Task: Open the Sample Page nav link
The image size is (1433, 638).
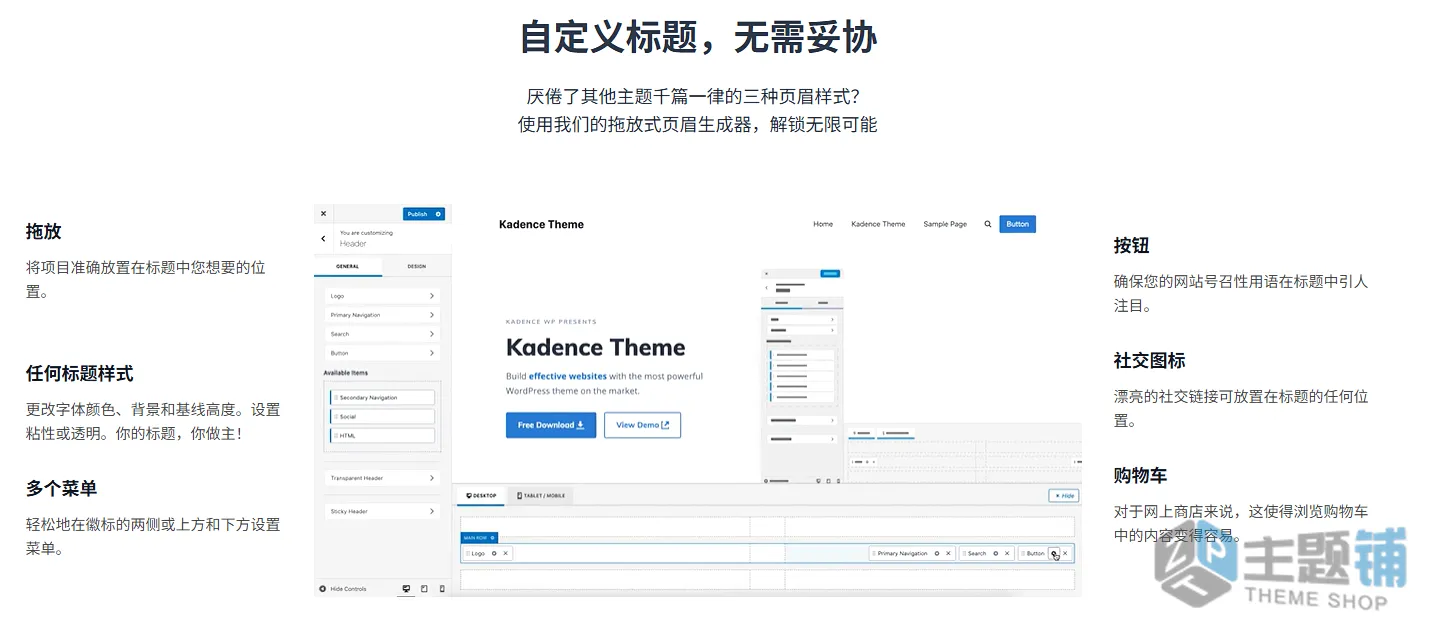Action: [x=945, y=224]
